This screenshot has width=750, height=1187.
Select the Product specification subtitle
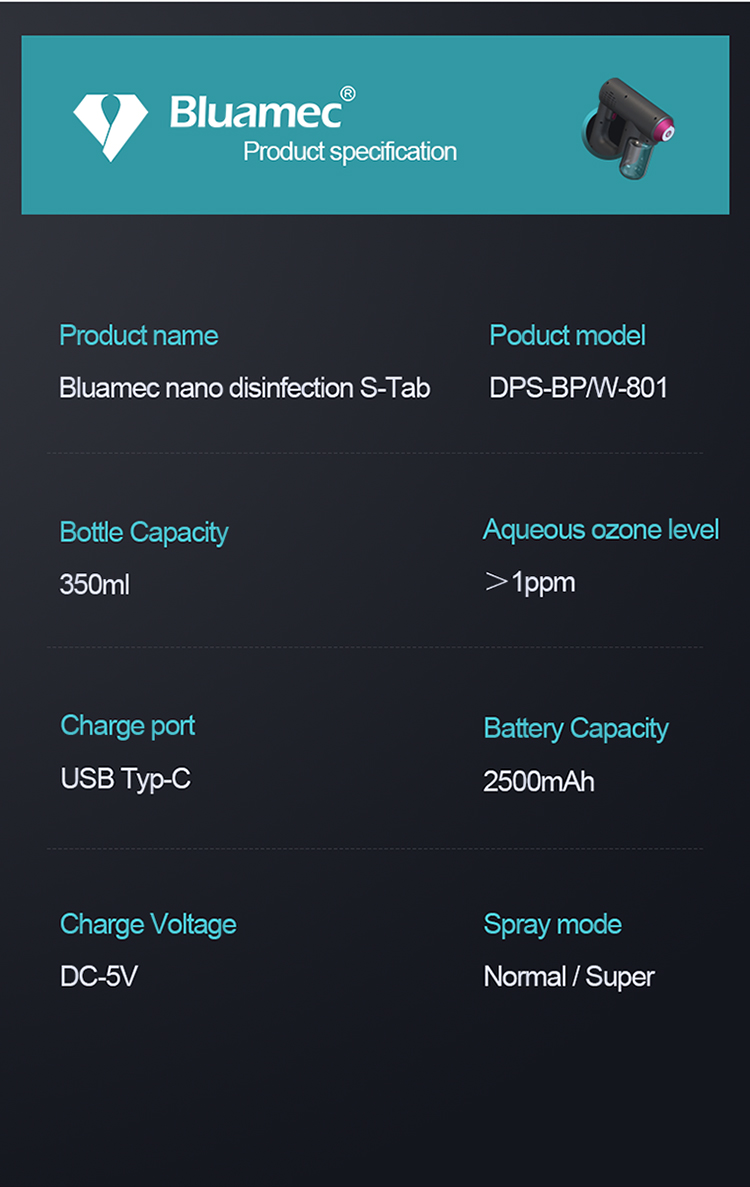(x=350, y=151)
